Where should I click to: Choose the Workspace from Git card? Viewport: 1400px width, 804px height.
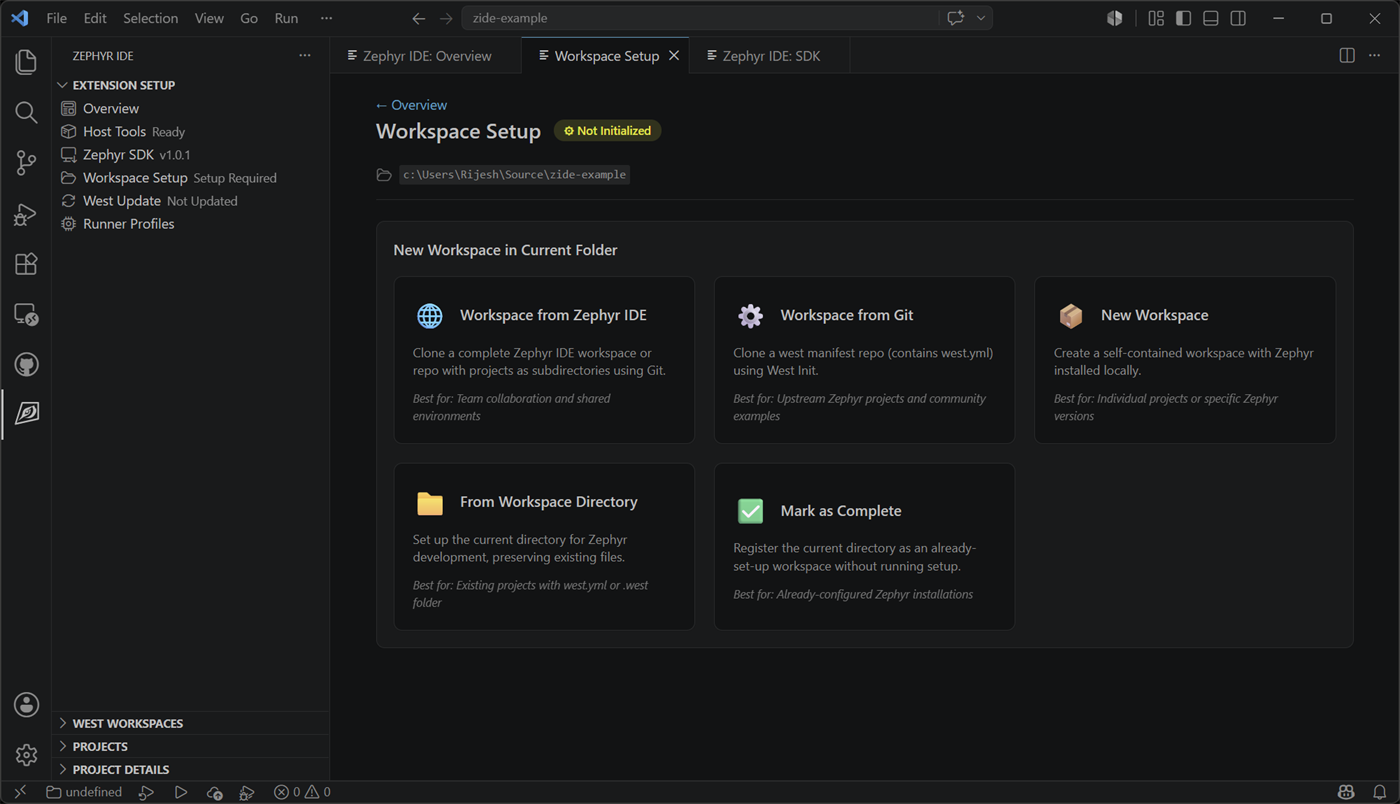click(x=864, y=360)
